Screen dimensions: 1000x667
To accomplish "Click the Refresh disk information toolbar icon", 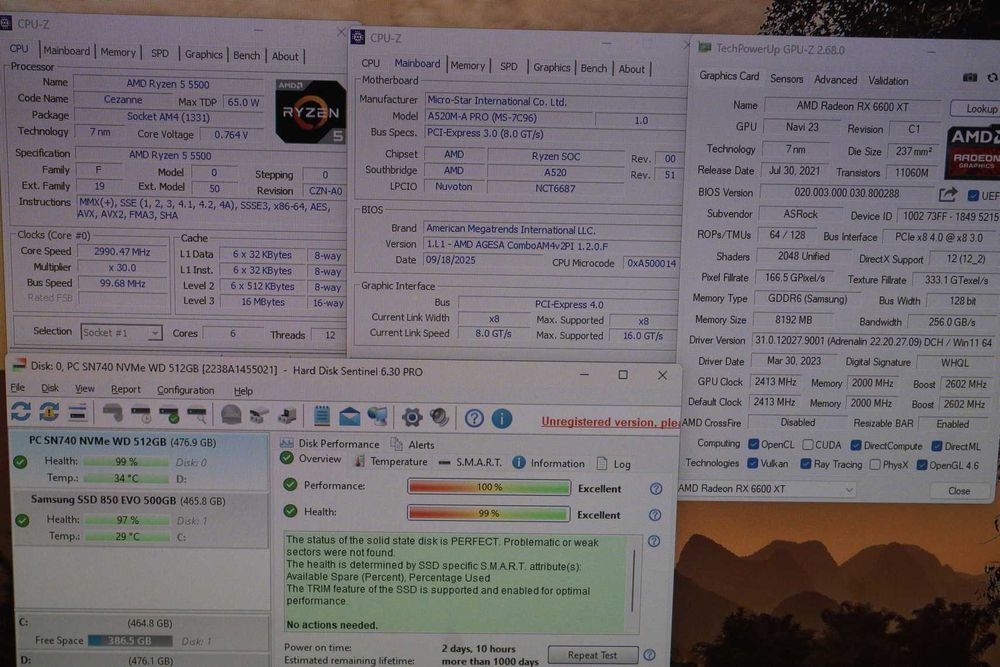I will tap(20, 413).
